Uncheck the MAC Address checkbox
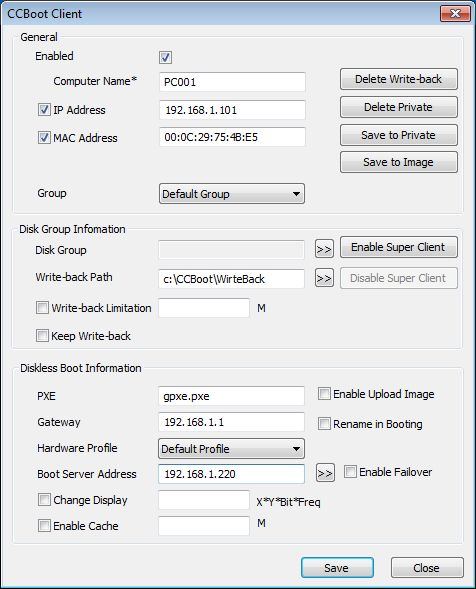Screen dimensions: 476x589 44,137
